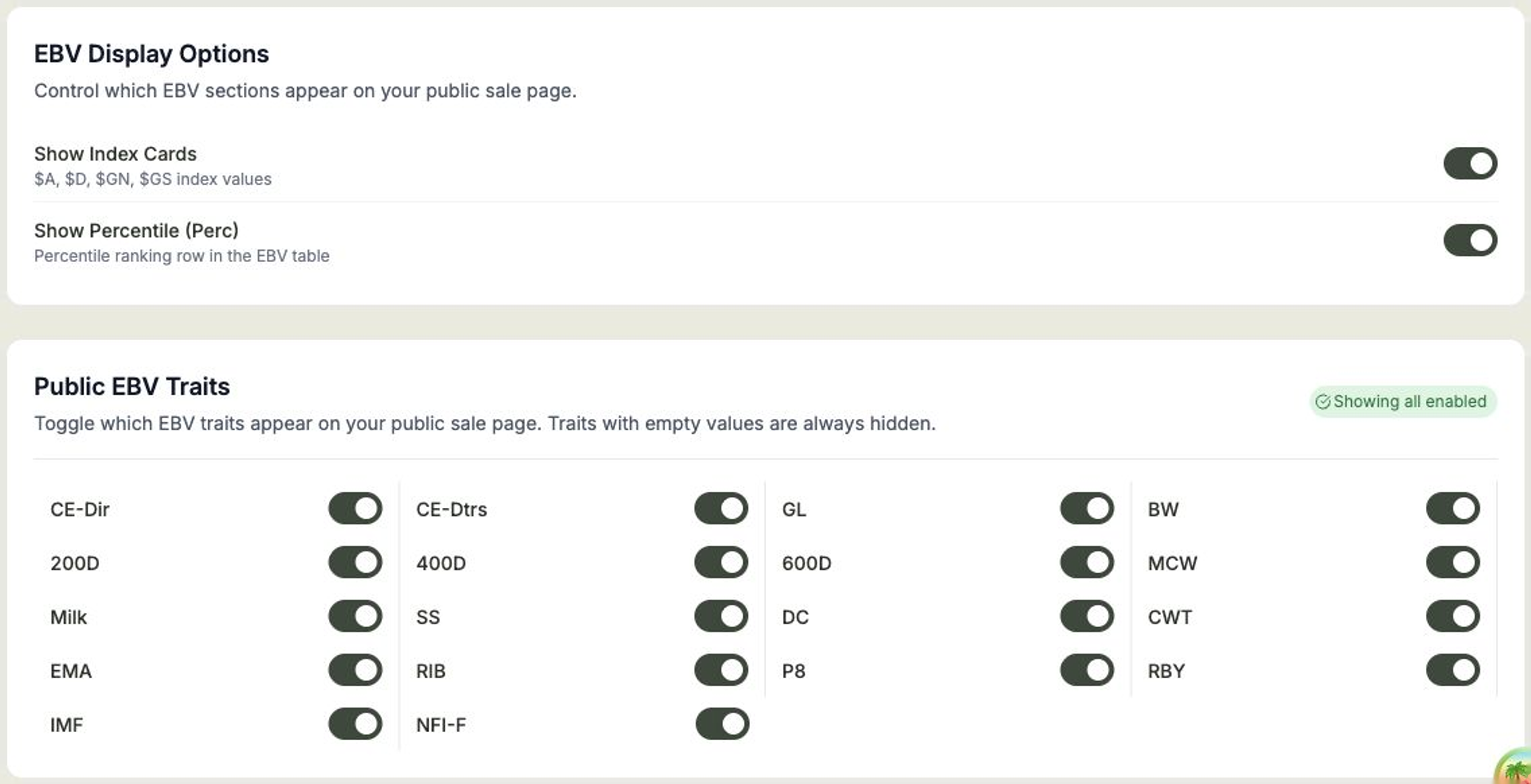The image size is (1531, 784).
Task: Click the Show Index Cards label
Action: point(115,154)
